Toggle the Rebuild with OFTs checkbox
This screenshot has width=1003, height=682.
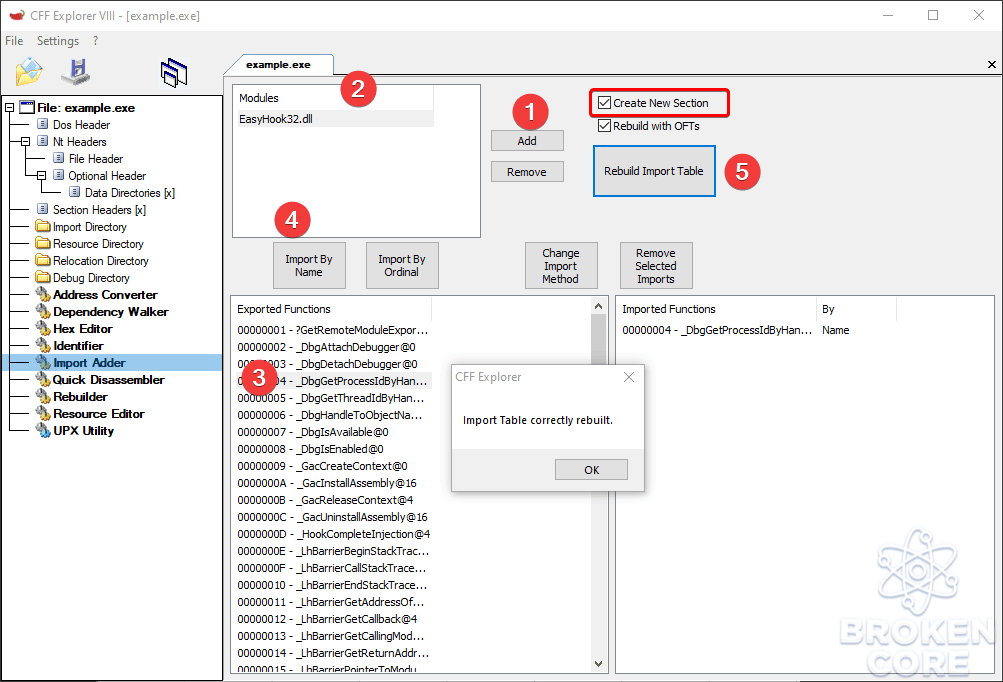[604, 125]
